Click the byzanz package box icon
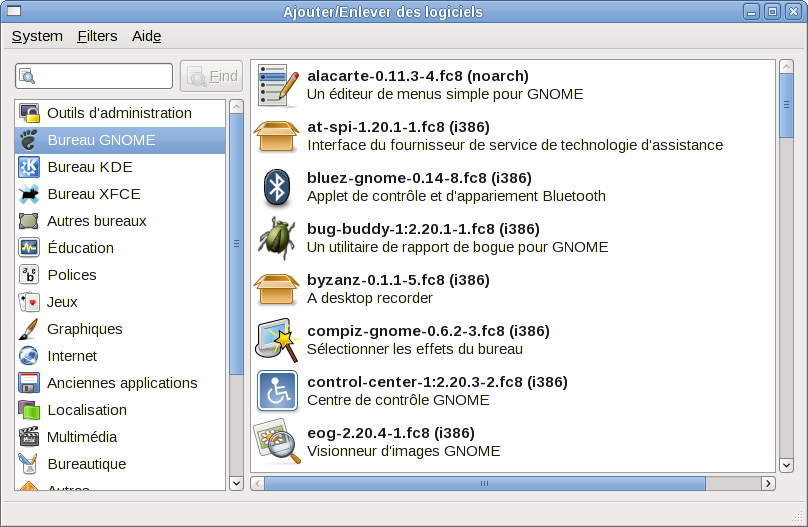The image size is (808, 527). pos(277,289)
